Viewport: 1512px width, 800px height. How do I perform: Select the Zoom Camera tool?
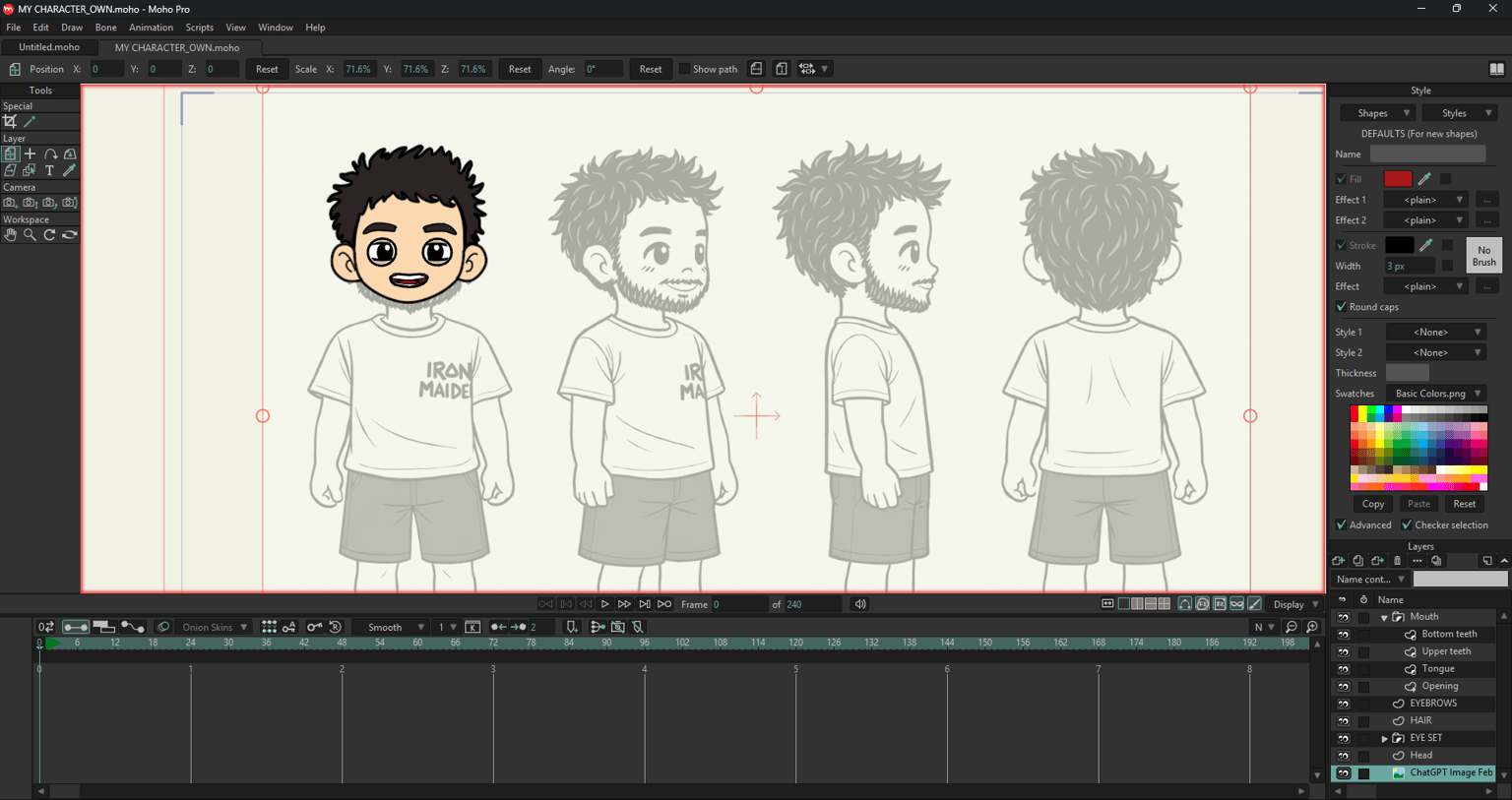30,203
